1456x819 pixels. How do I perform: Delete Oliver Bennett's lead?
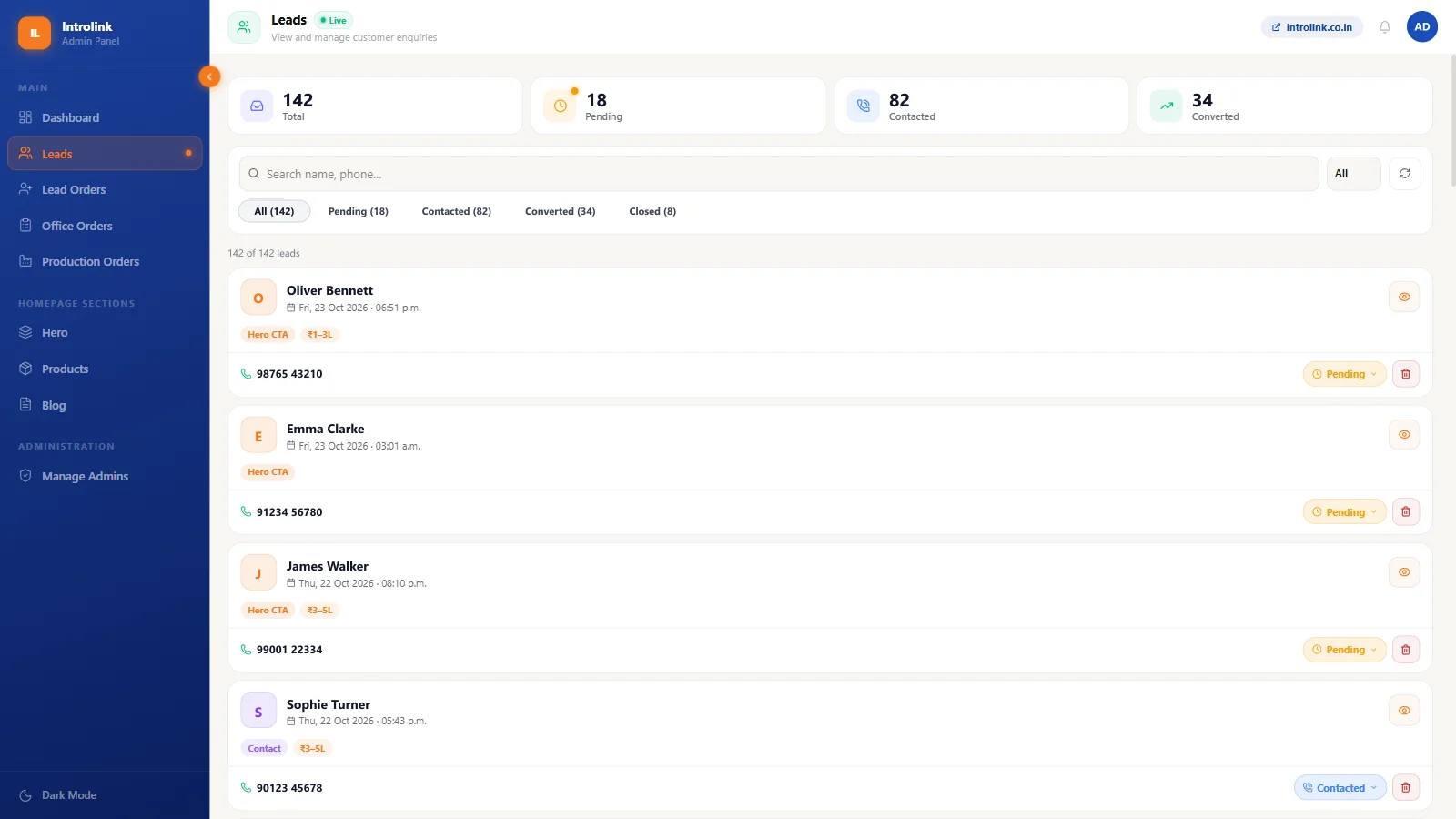point(1405,374)
